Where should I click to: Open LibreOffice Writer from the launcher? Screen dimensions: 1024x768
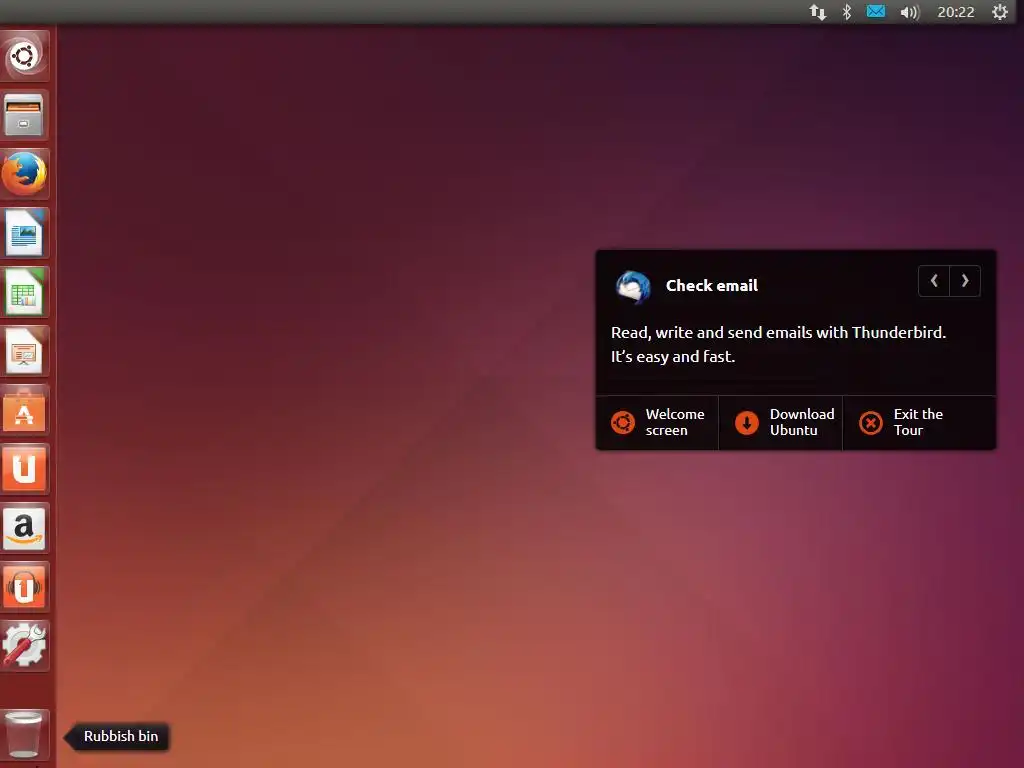[x=24, y=233]
